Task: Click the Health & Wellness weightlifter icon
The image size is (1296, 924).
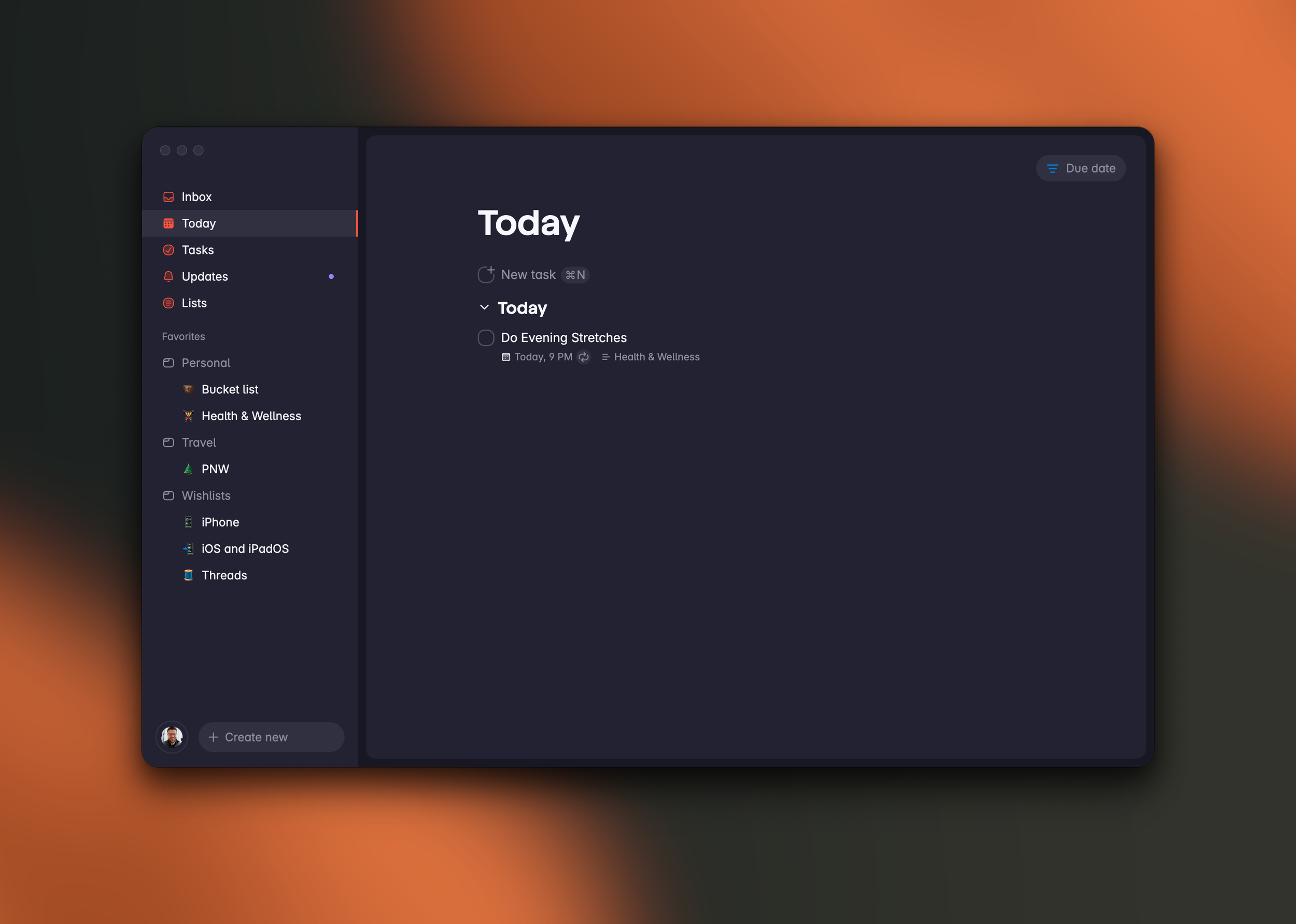Action: click(188, 416)
